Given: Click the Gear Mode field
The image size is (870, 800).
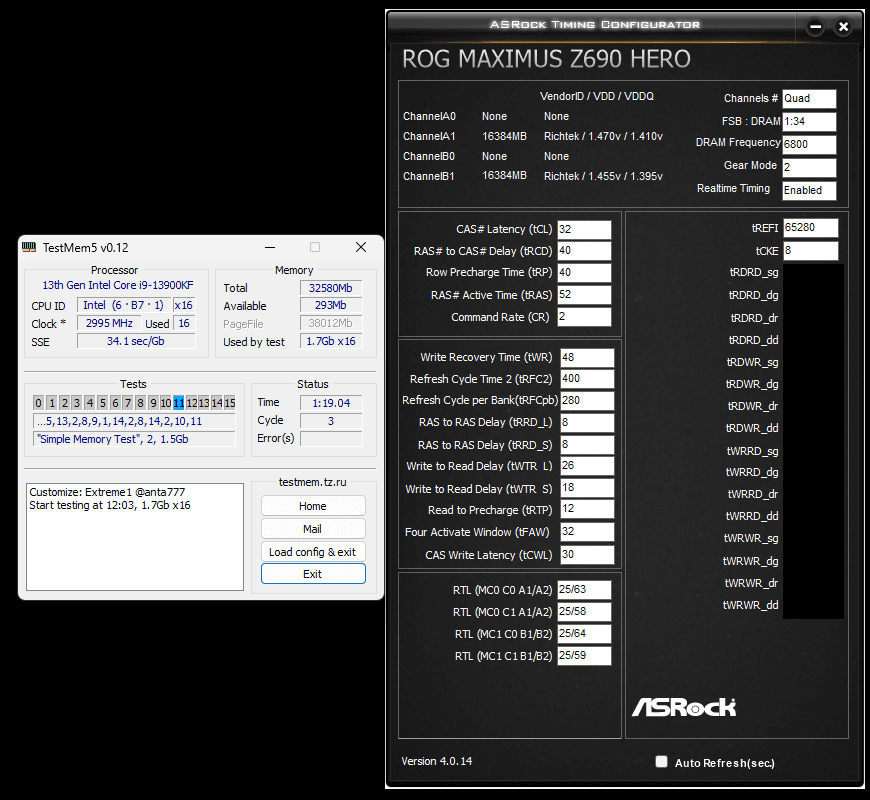Looking at the screenshot, I should coord(809,167).
